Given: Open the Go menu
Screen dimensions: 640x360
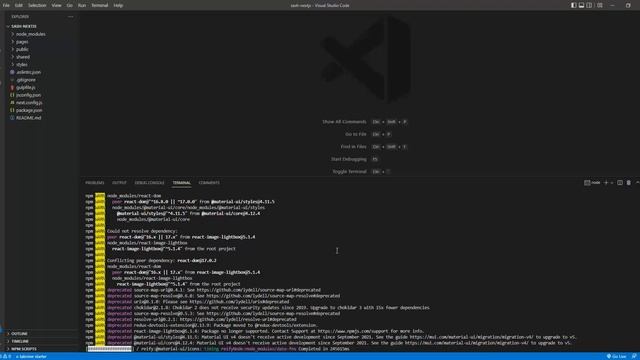Looking at the screenshot, I should (70, 5).
